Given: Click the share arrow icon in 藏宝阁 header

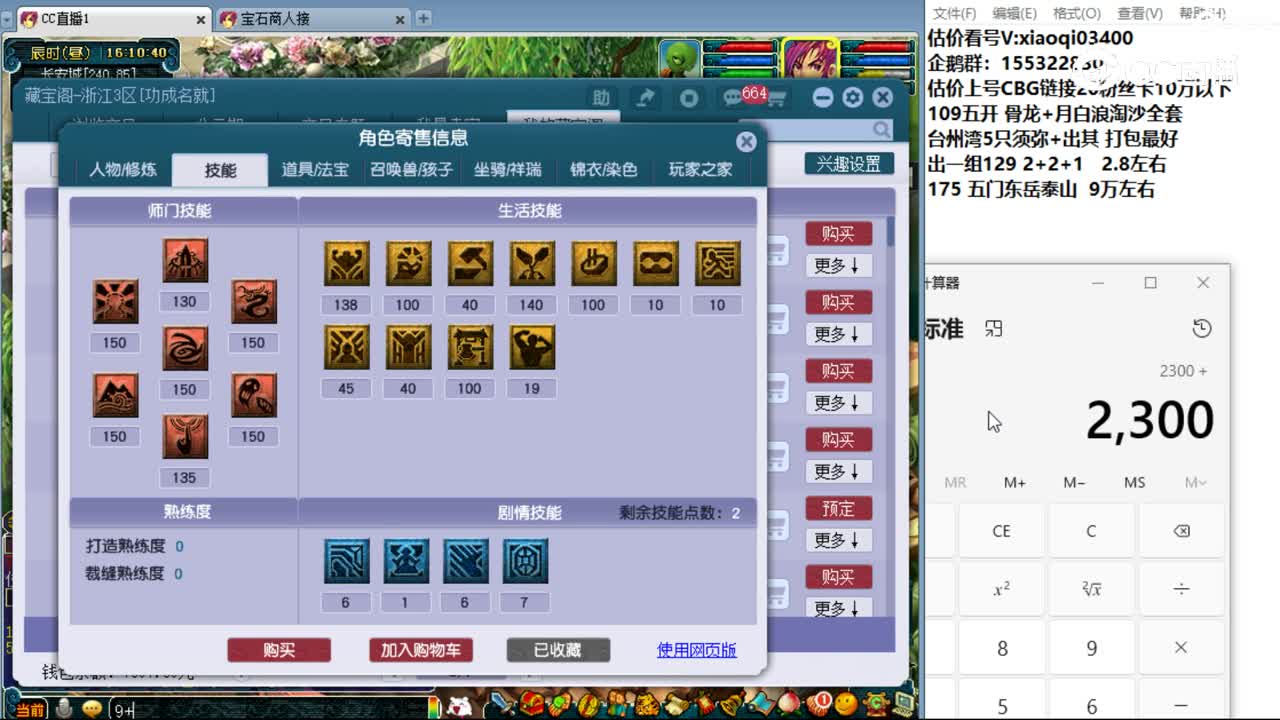Looking at the screenshot, I should pyautogui.click(x=646, y=97).
